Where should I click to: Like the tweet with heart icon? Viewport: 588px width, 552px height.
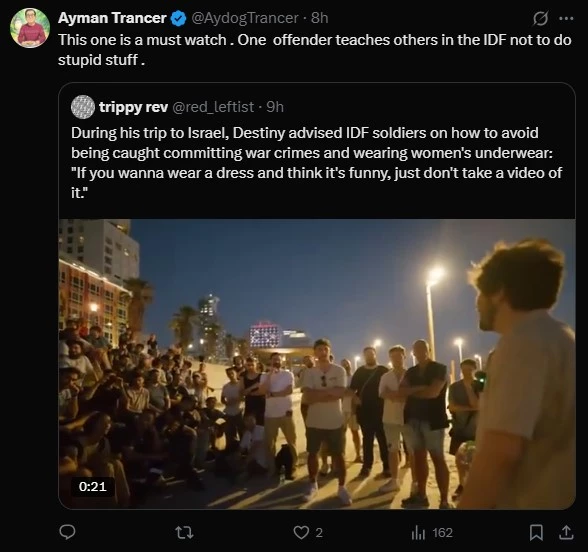pyautogui.click(x=301, y=532)
